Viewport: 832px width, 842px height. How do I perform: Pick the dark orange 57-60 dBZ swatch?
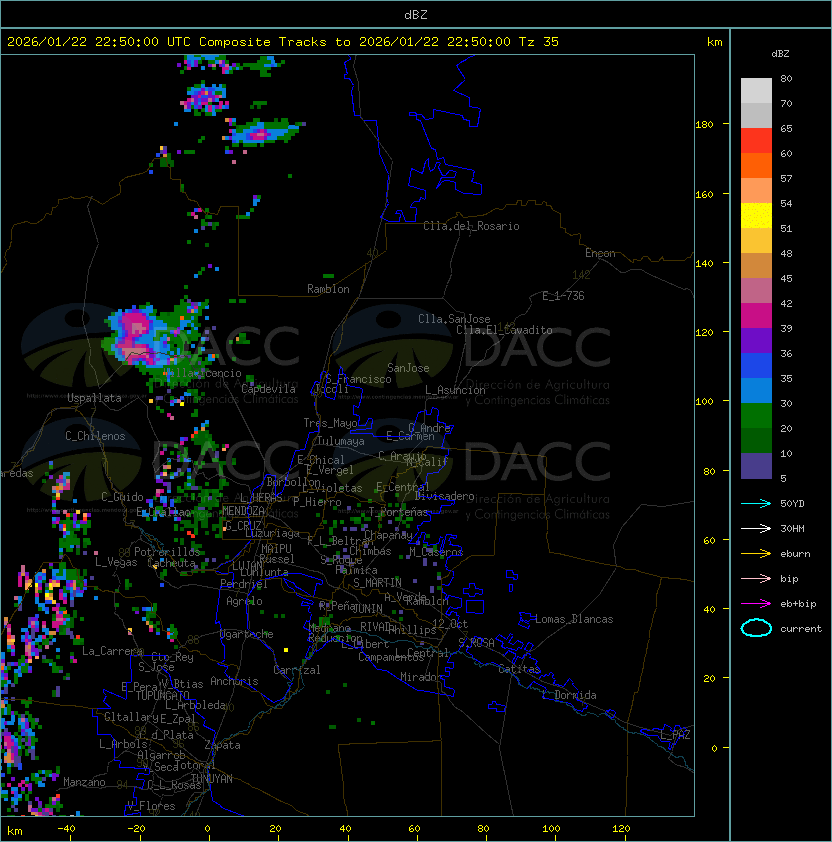point(756,165)
